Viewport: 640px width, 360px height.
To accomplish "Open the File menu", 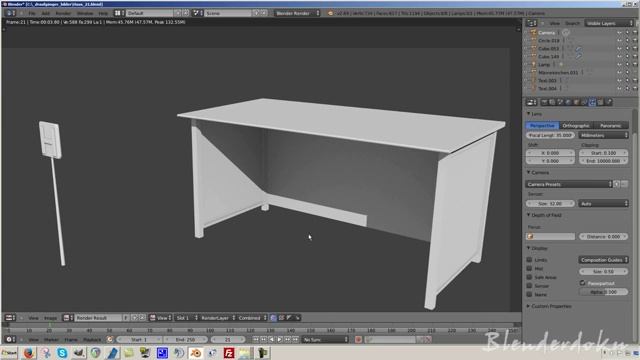I will pos(32,13).
